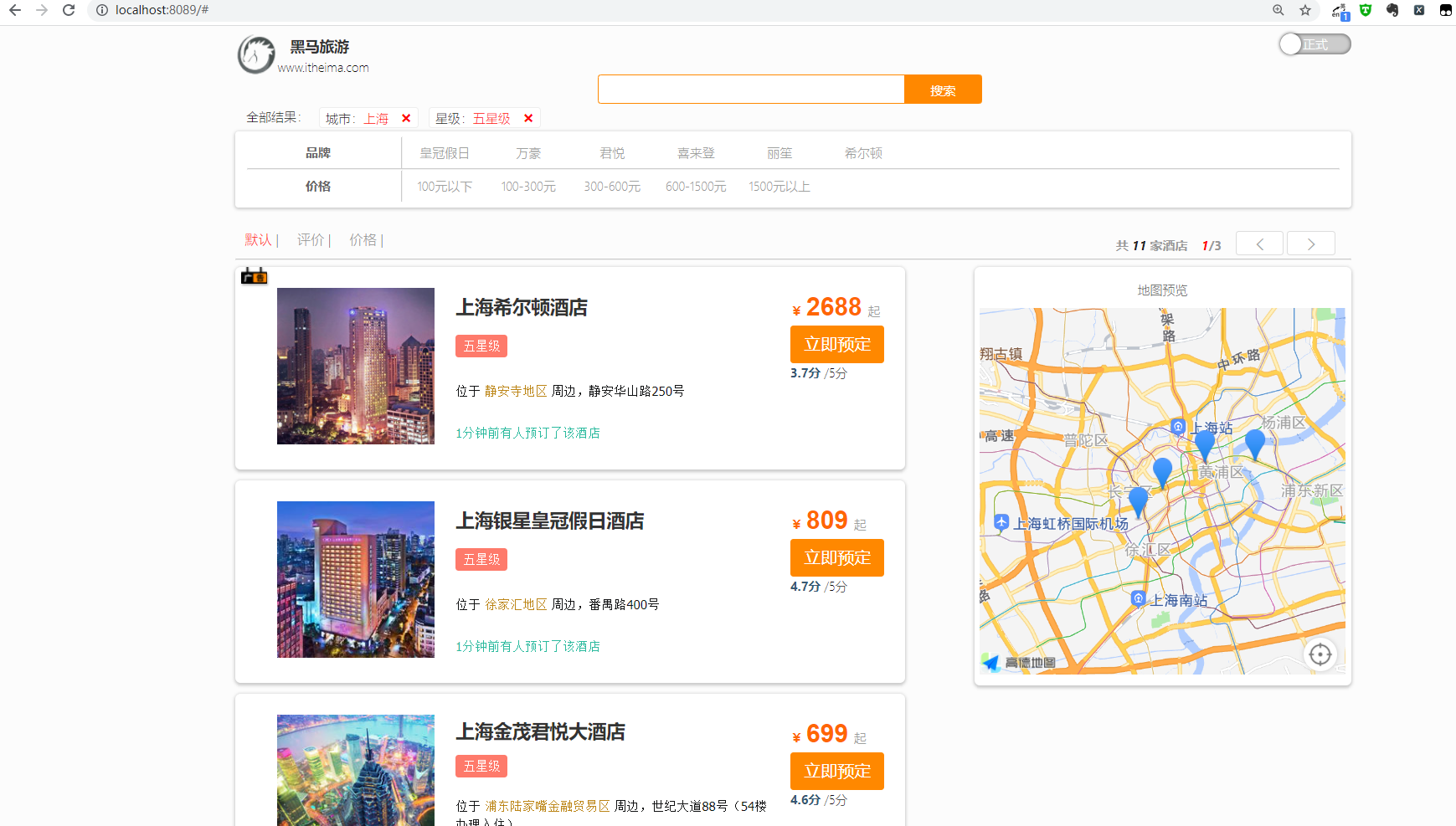Click the 上海金茂君悦大酒店 title
Image resolution: width=1456 pixels, height=826 pixels.
[x=541, y=731]
